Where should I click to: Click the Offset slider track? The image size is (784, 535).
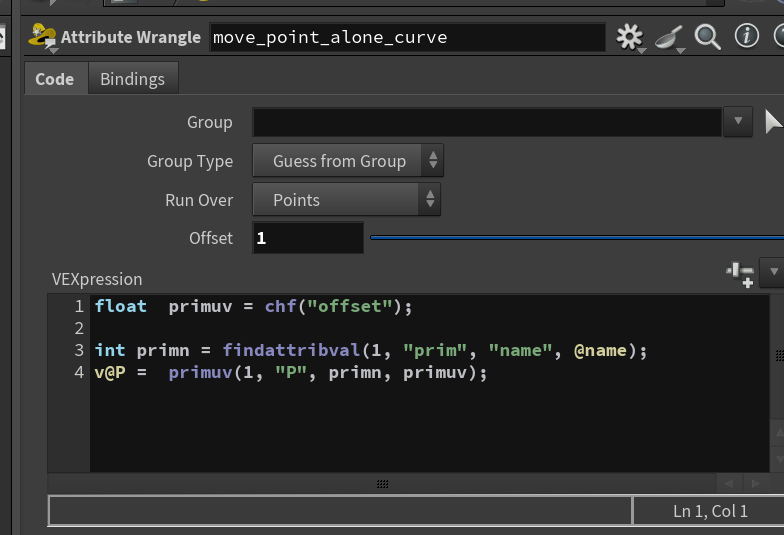pos(576,238)
